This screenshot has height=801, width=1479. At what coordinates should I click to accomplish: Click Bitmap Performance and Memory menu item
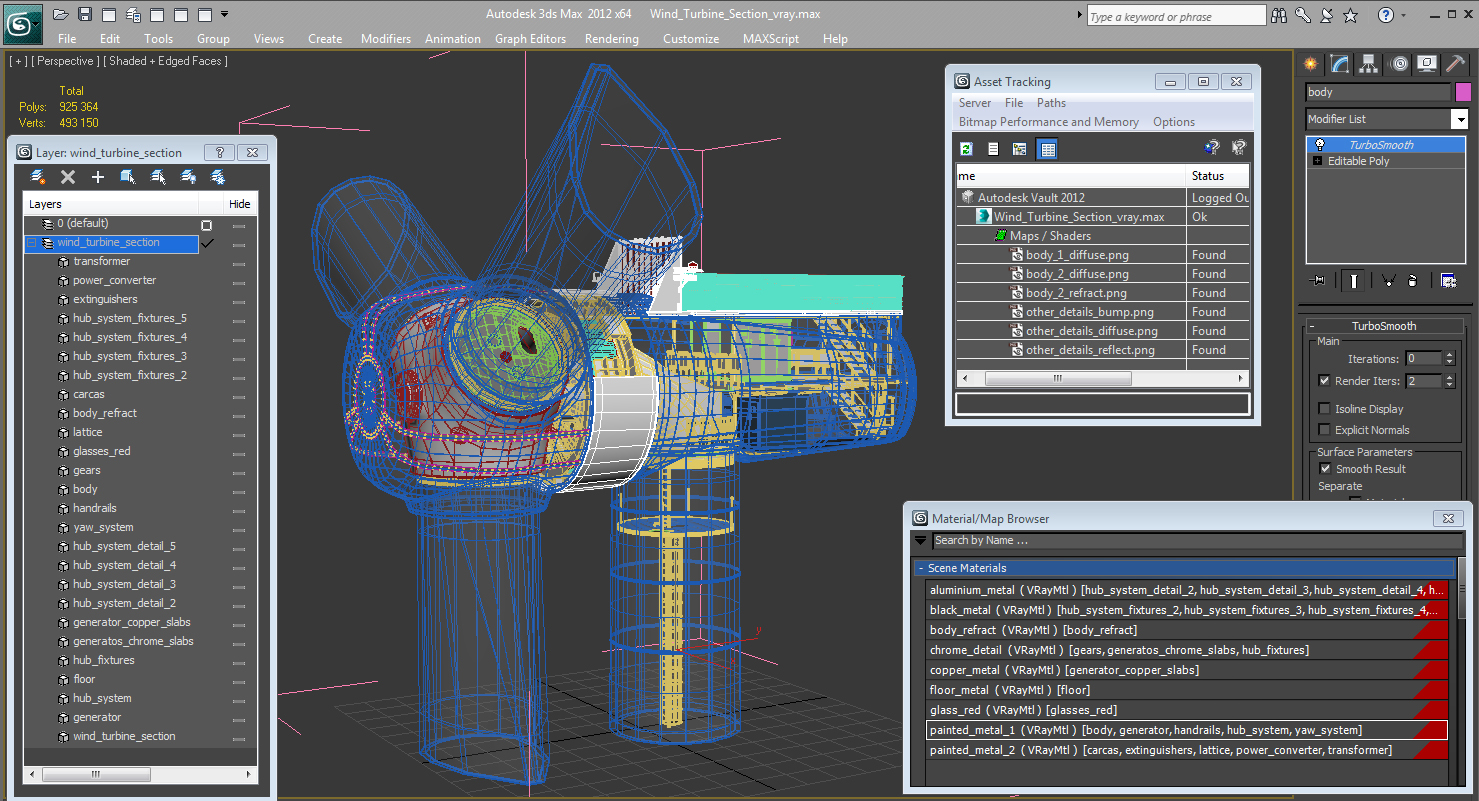pyautogui.click(x=1048, y=122)
